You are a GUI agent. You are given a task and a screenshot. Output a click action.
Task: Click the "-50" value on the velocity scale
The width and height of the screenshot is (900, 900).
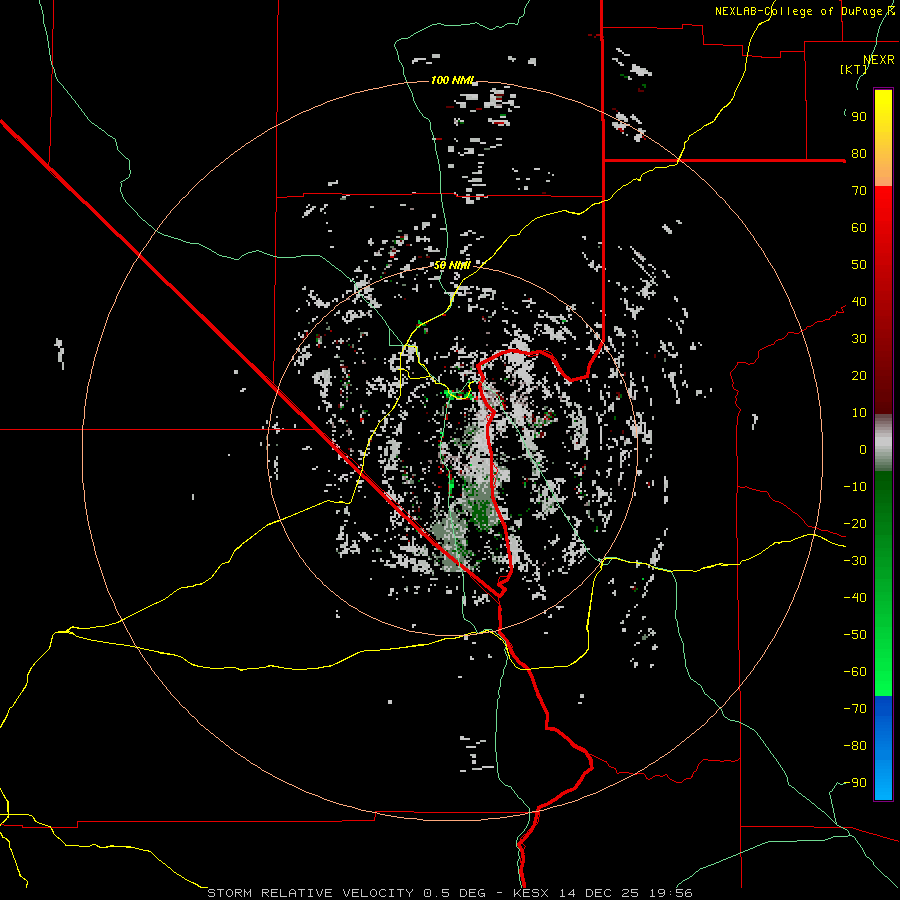pos(855,635)
